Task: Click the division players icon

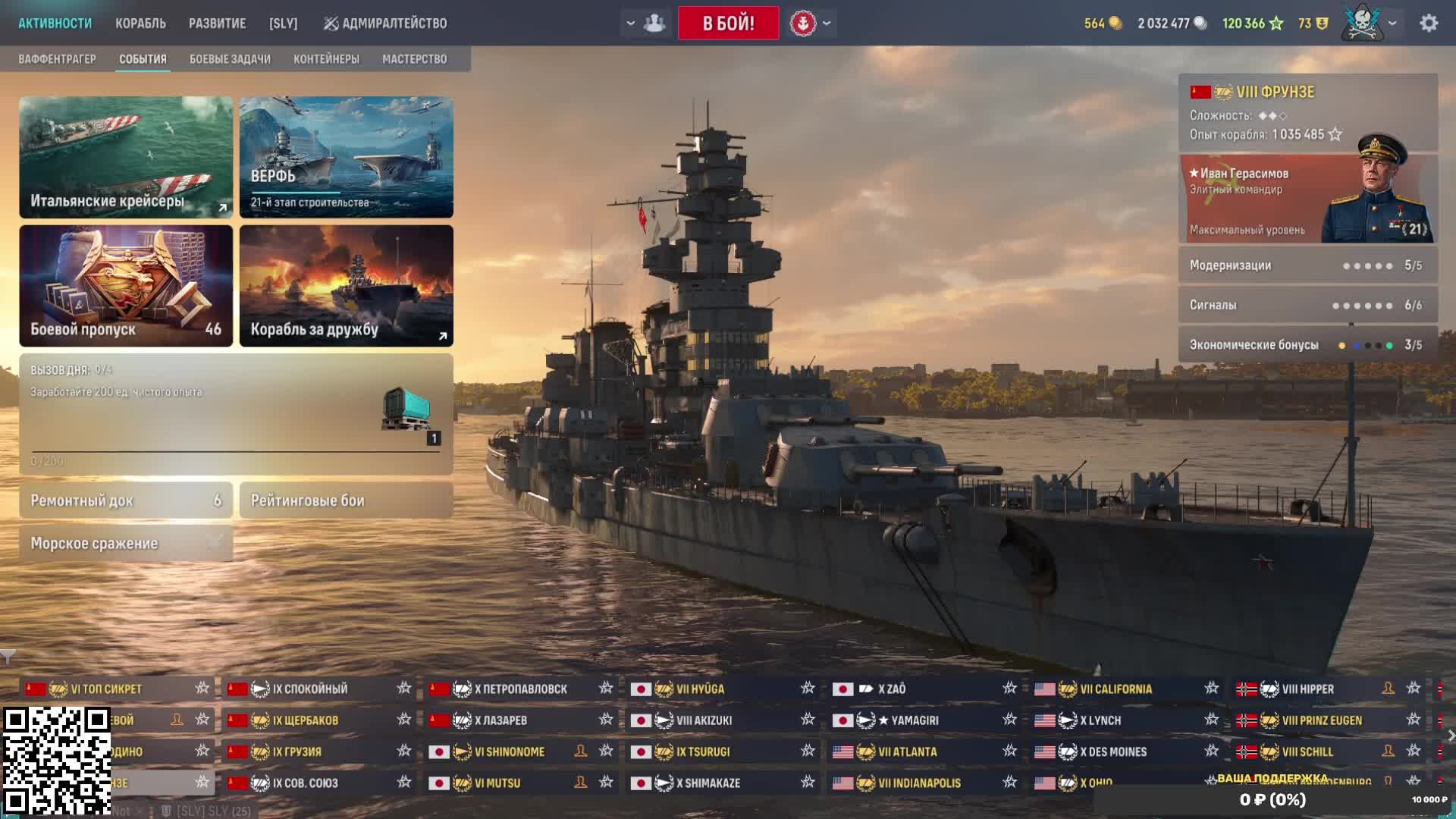Action: (x=654, y=23)
